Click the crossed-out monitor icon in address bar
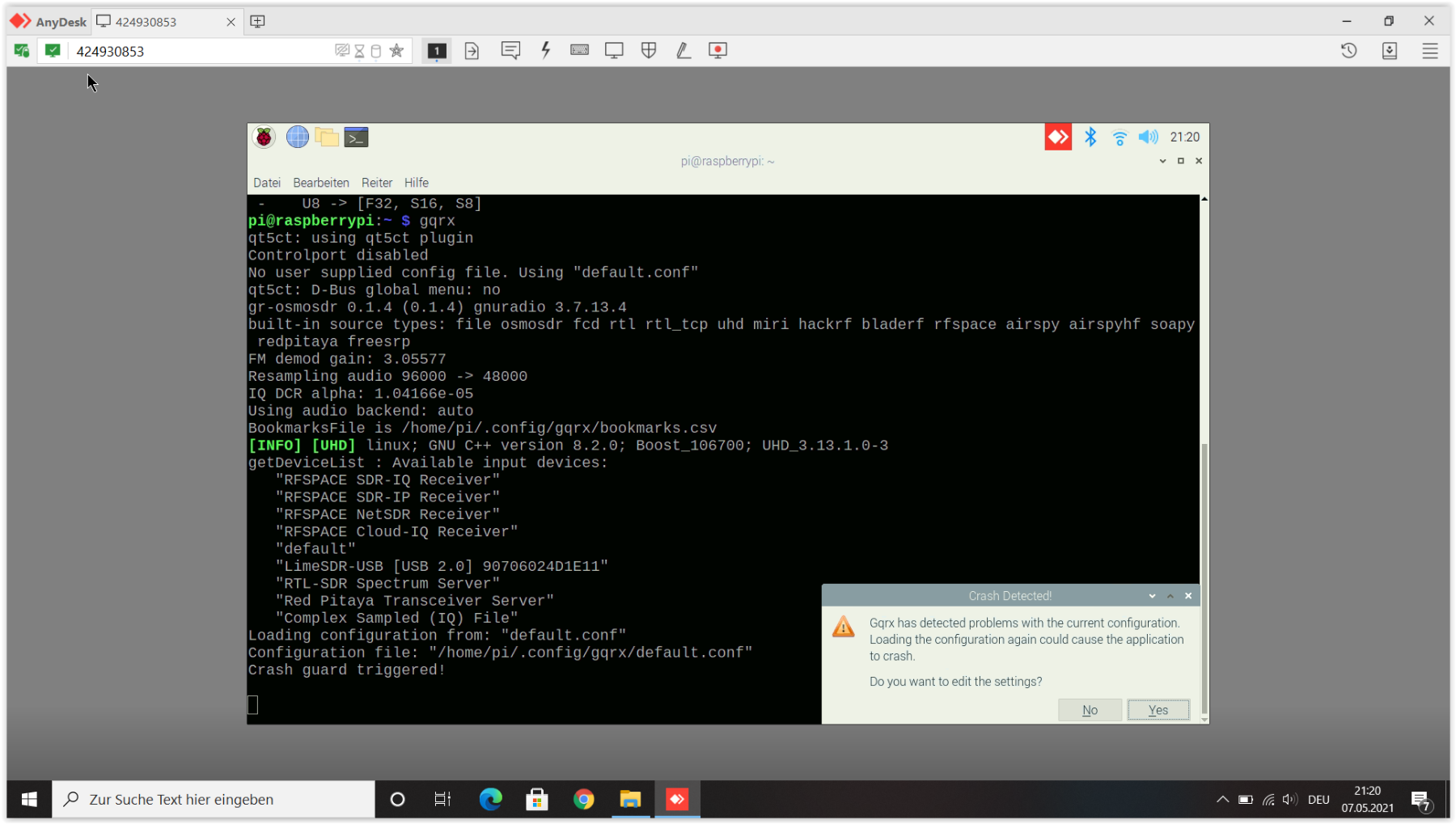Viewport: 1456px width, 824px height. 342,51
